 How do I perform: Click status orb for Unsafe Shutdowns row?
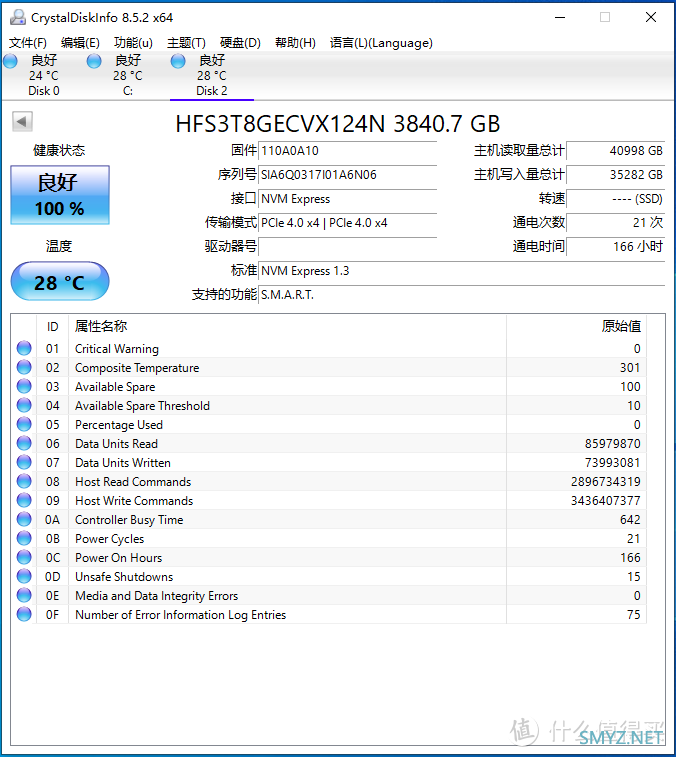click(x=24, y=576)
